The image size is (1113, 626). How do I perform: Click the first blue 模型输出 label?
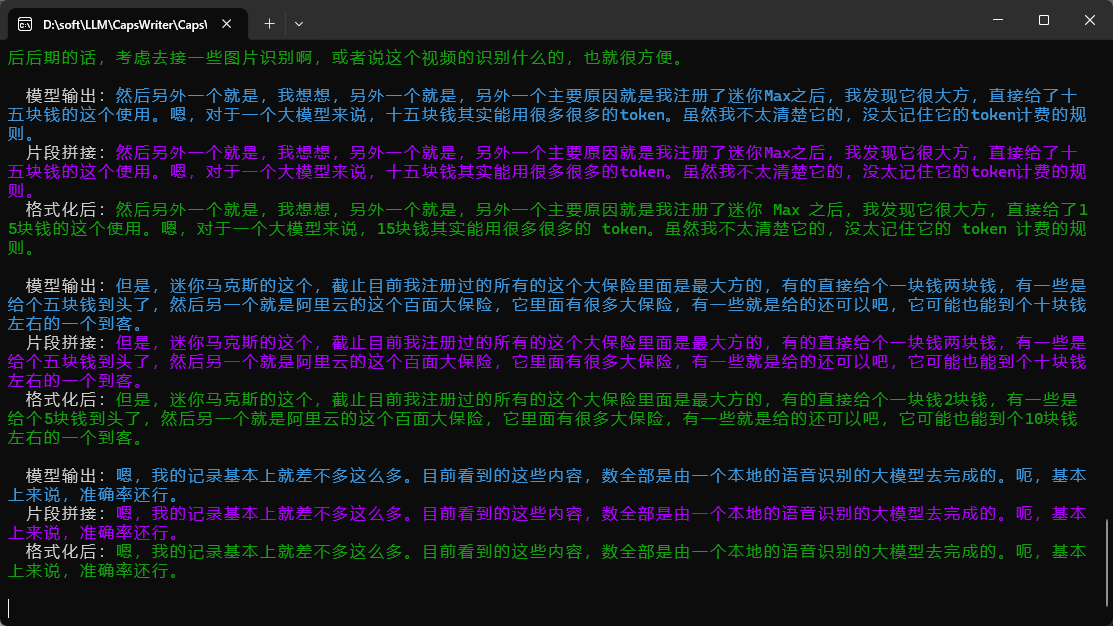tap(65, 96)
